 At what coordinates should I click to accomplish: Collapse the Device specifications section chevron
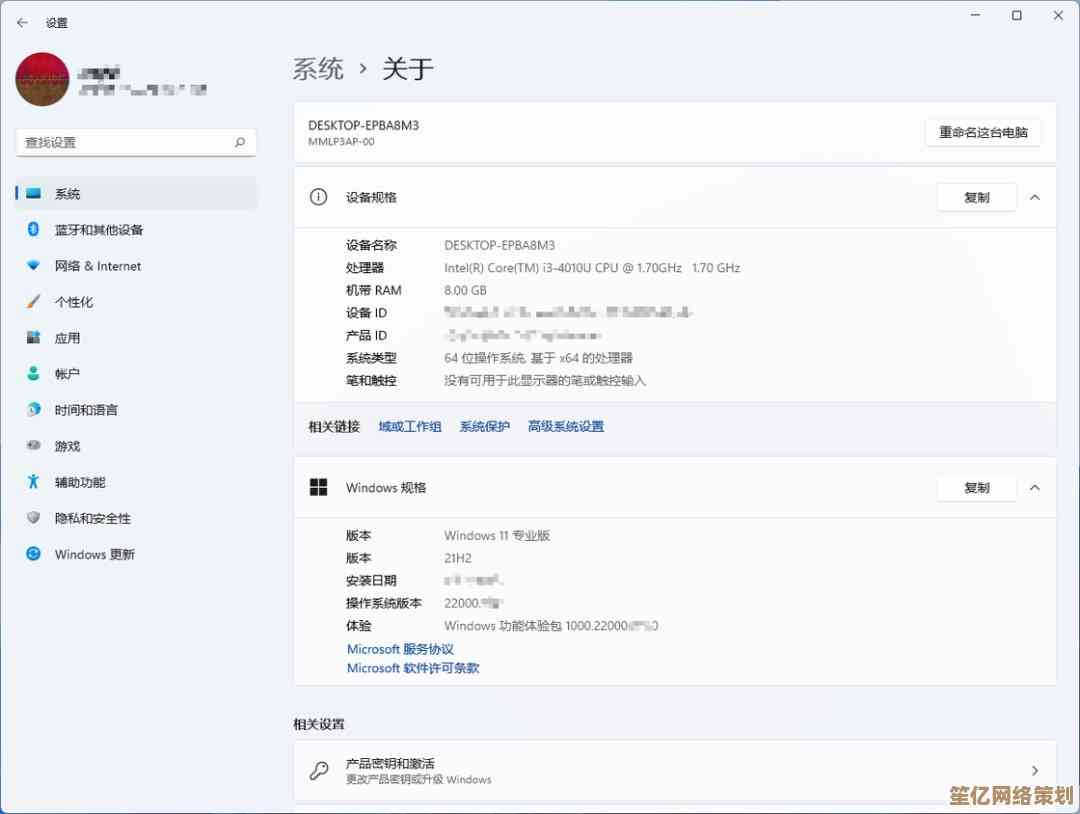pyautogui.click(x=1035, y=197)
